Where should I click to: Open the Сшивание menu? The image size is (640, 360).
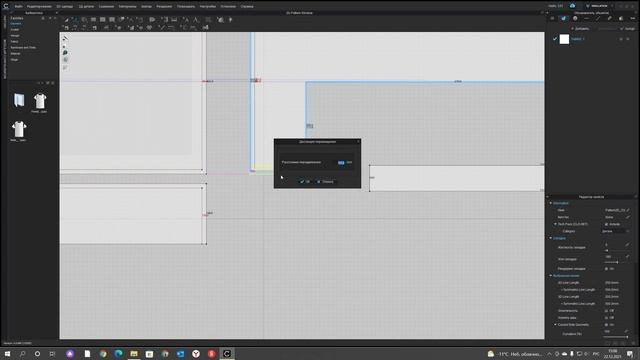106,7
